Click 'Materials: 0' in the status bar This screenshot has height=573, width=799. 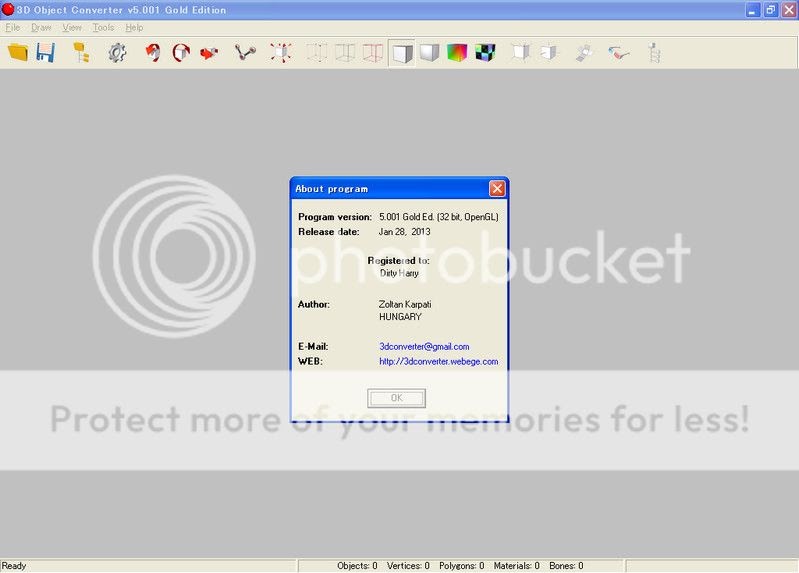[516, 566]
